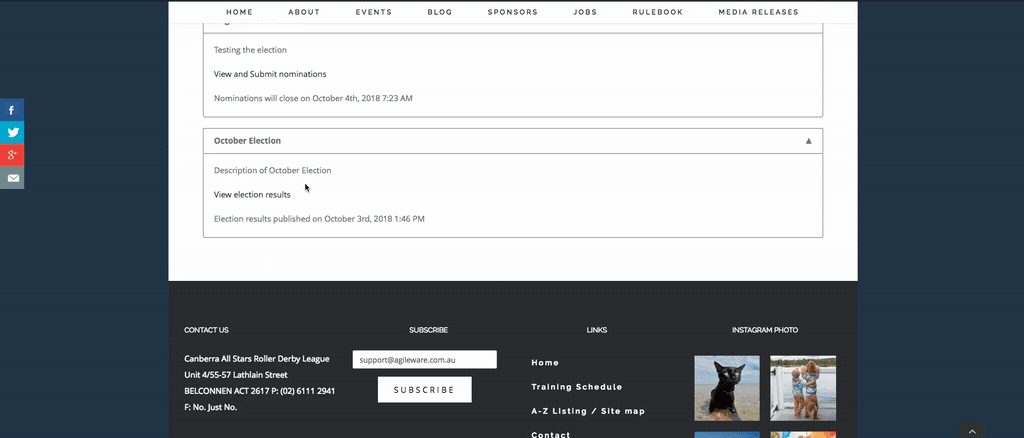The width and height of the screenshot is (1024, 438).
Task: Share page via Facebook icon
Action: click(12, 110)
